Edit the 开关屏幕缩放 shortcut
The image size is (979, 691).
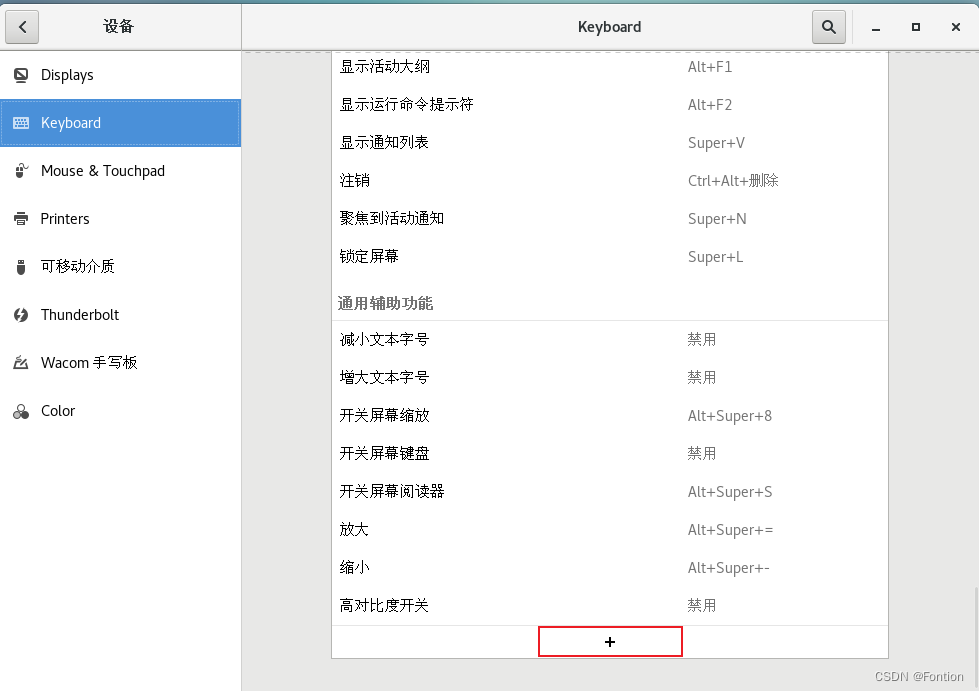(609, 416)
